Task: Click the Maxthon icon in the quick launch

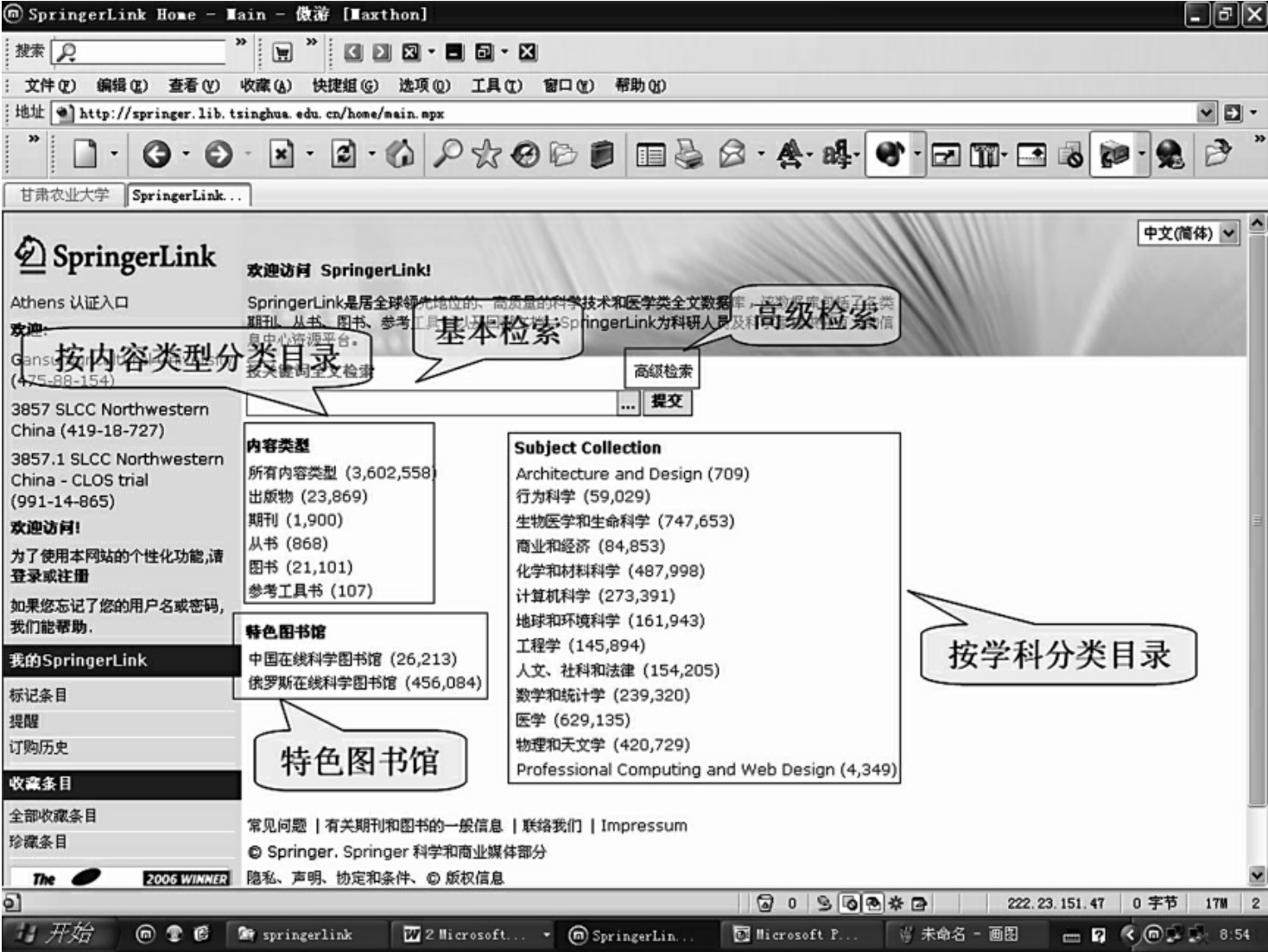Action: coord(146,934)
